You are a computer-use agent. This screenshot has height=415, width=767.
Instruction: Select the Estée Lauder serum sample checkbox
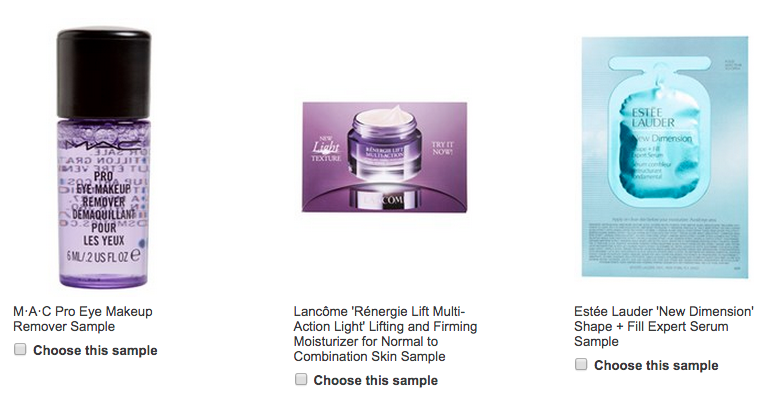(x=581, y=364)
